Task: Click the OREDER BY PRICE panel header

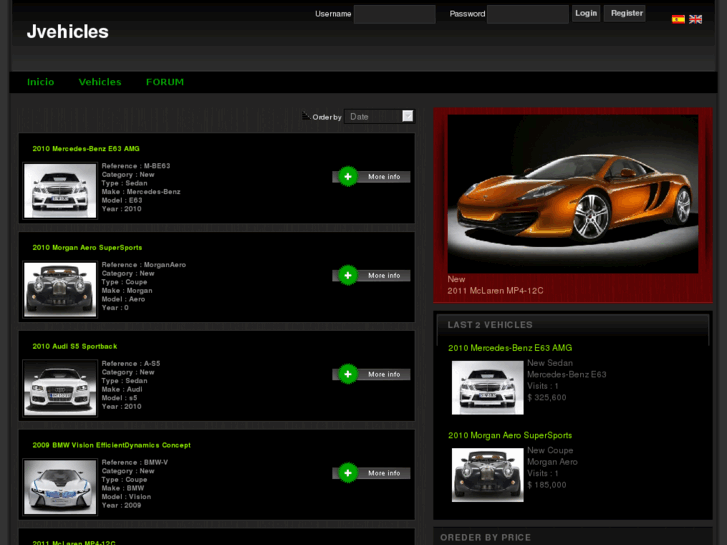Action: (x=485, y=538)
